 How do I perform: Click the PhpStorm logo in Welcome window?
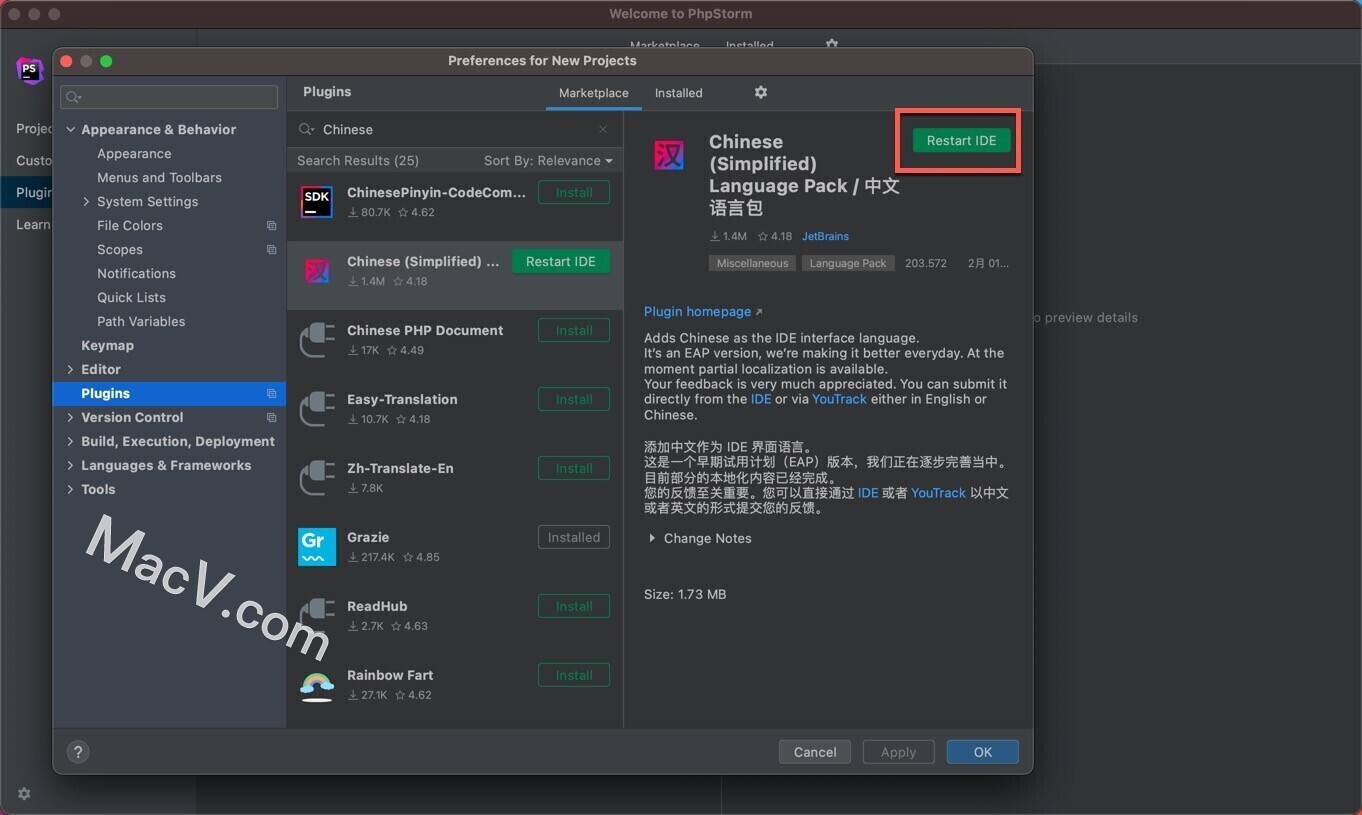(30, 70)
